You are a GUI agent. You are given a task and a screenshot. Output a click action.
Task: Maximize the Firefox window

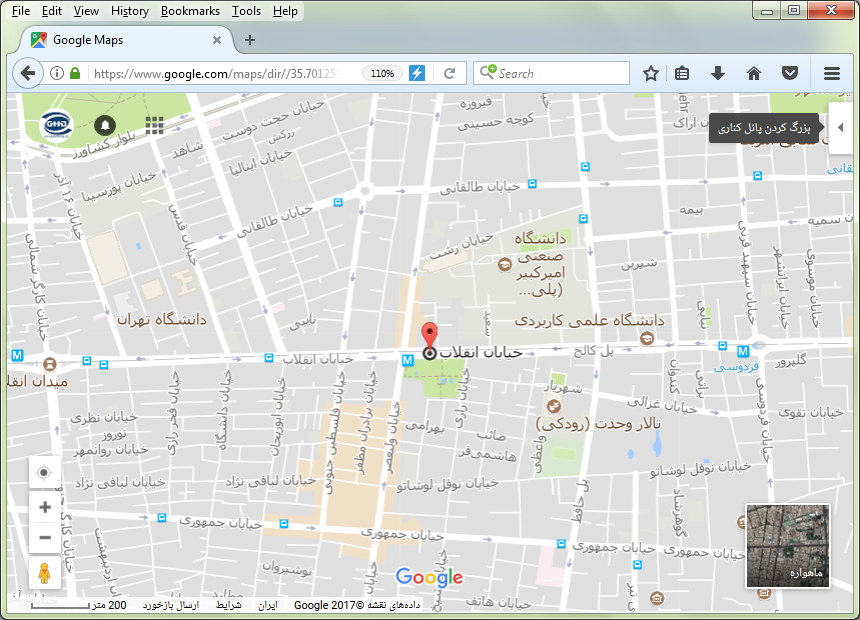click(793, 10)
